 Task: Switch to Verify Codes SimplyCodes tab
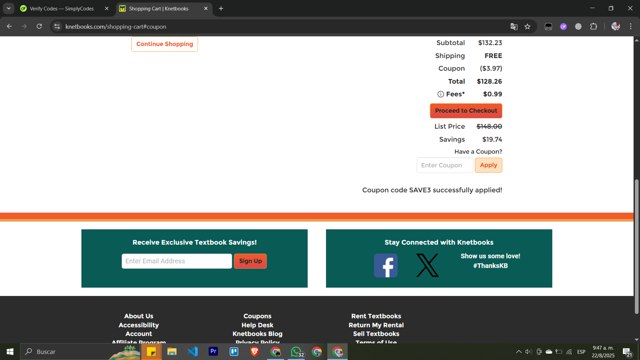click(x=62, y=8)
